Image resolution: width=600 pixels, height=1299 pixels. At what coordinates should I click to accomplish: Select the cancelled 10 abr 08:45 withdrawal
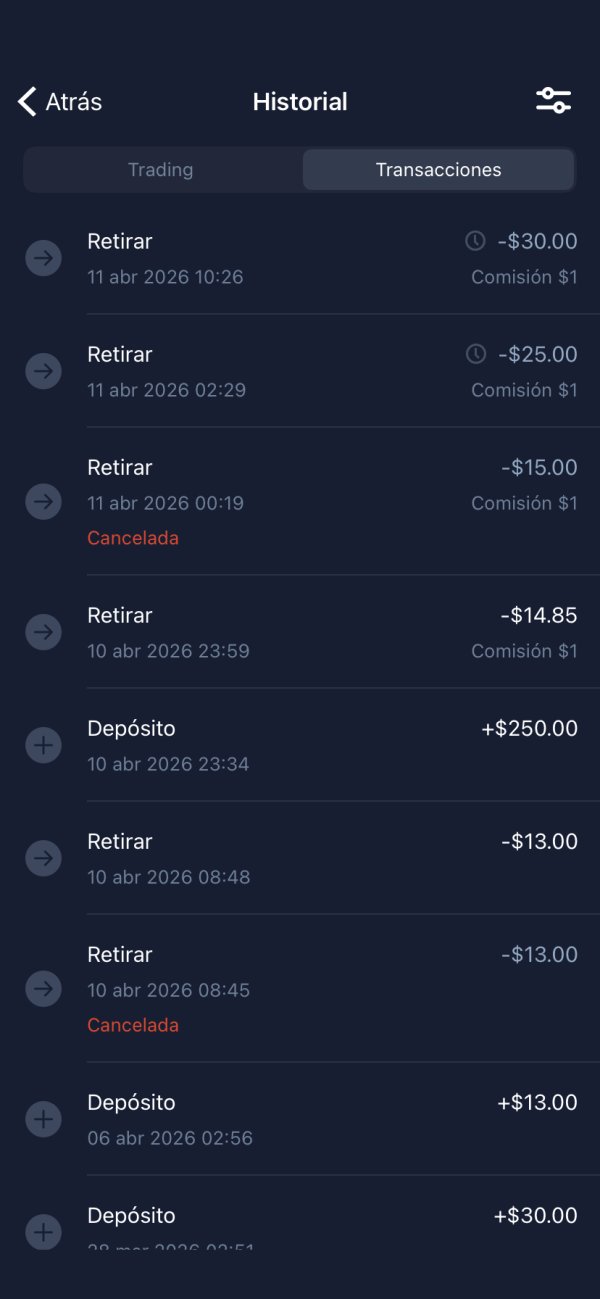click(300, 988)
